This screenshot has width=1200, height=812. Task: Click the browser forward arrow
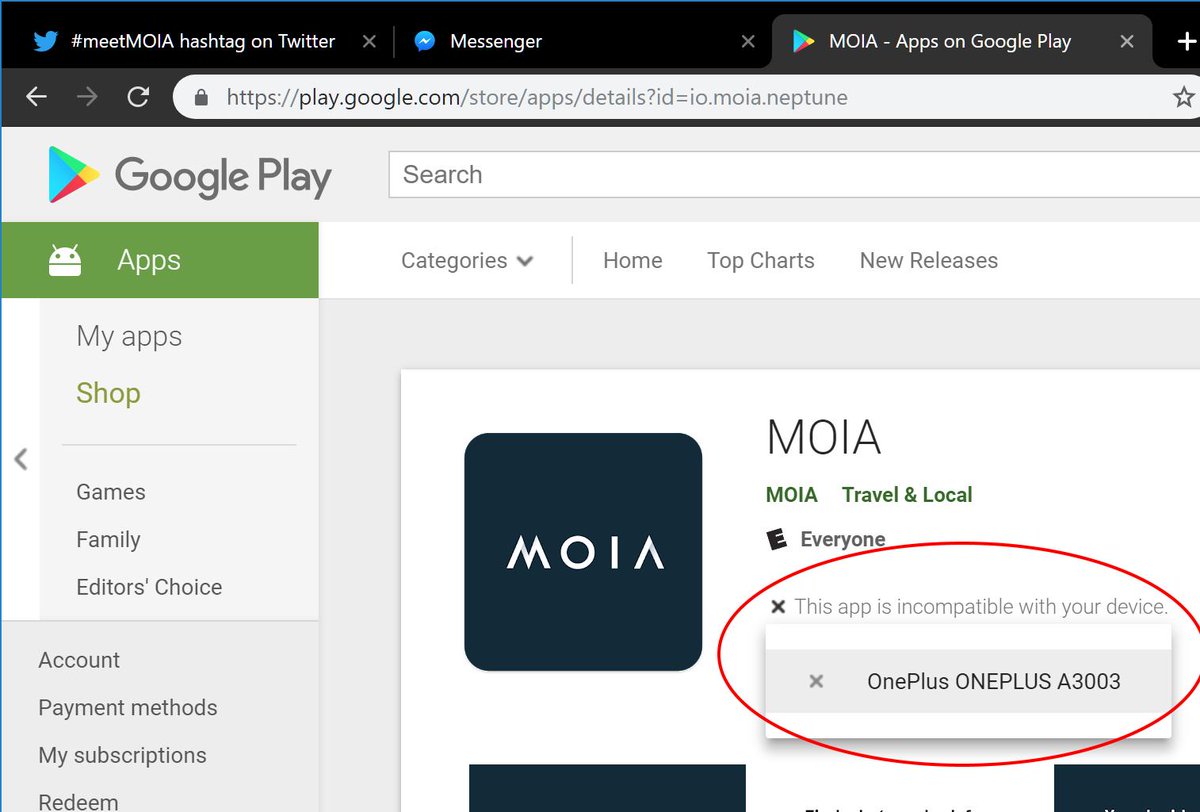coord(87,97)
